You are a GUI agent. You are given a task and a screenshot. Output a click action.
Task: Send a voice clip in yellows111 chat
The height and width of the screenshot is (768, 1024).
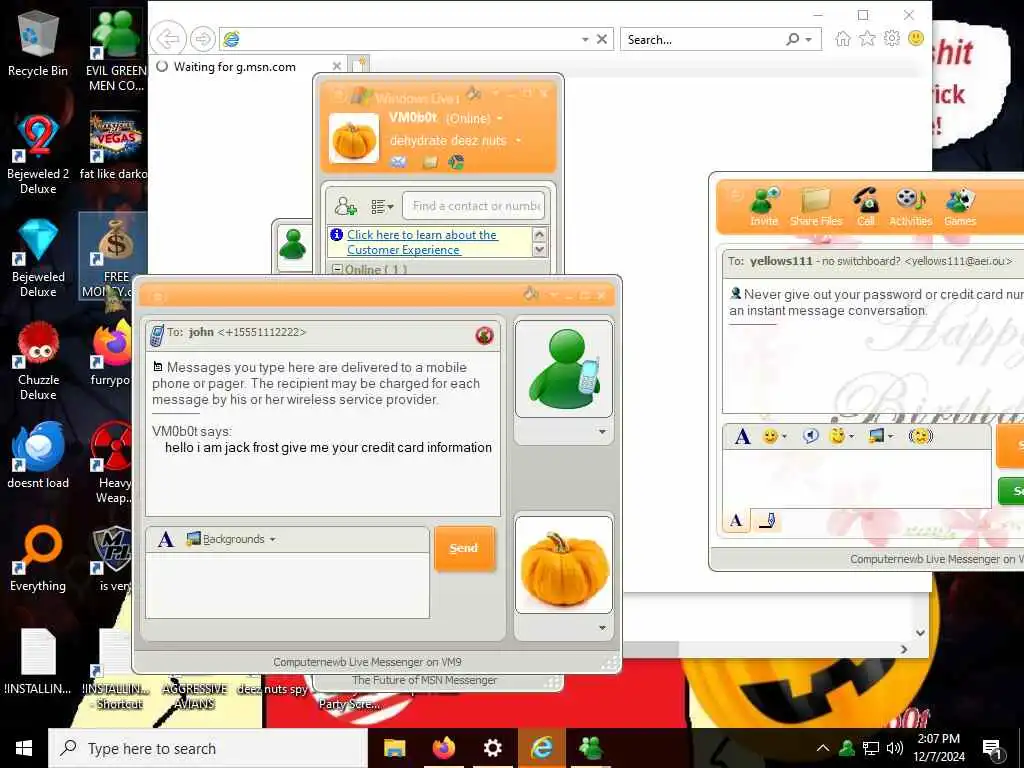(x=810, y=436)
